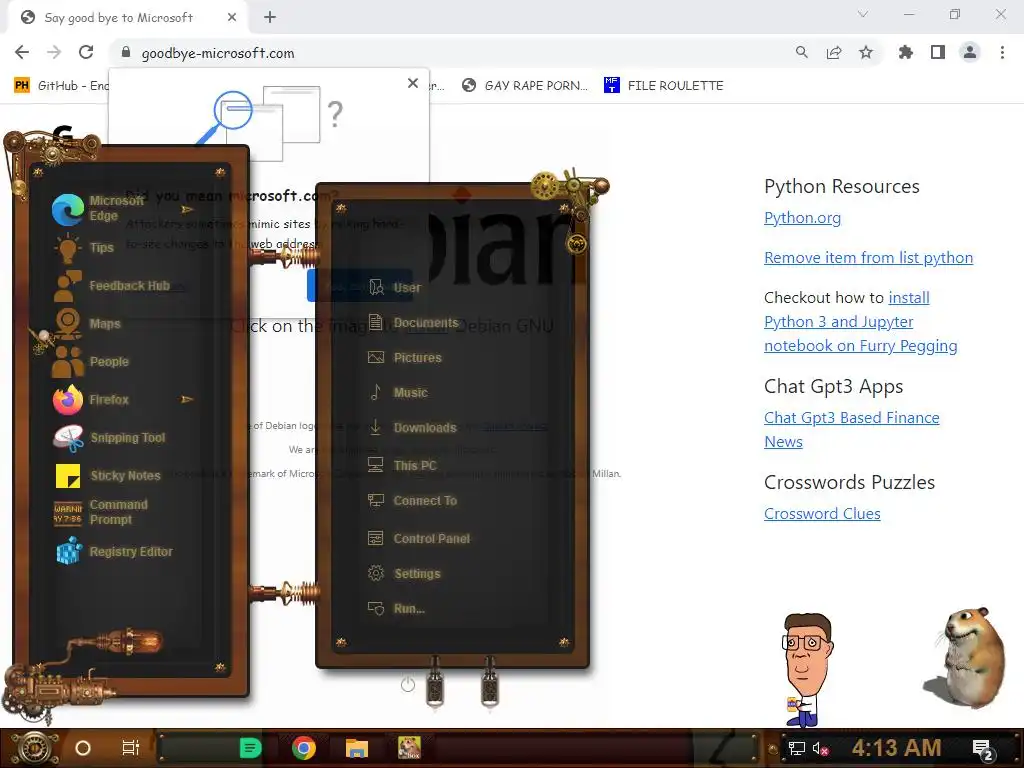Viewport: 1024px width, 768px height.
Task: Go back in Chrome
Action: click(x=22, y=53)
